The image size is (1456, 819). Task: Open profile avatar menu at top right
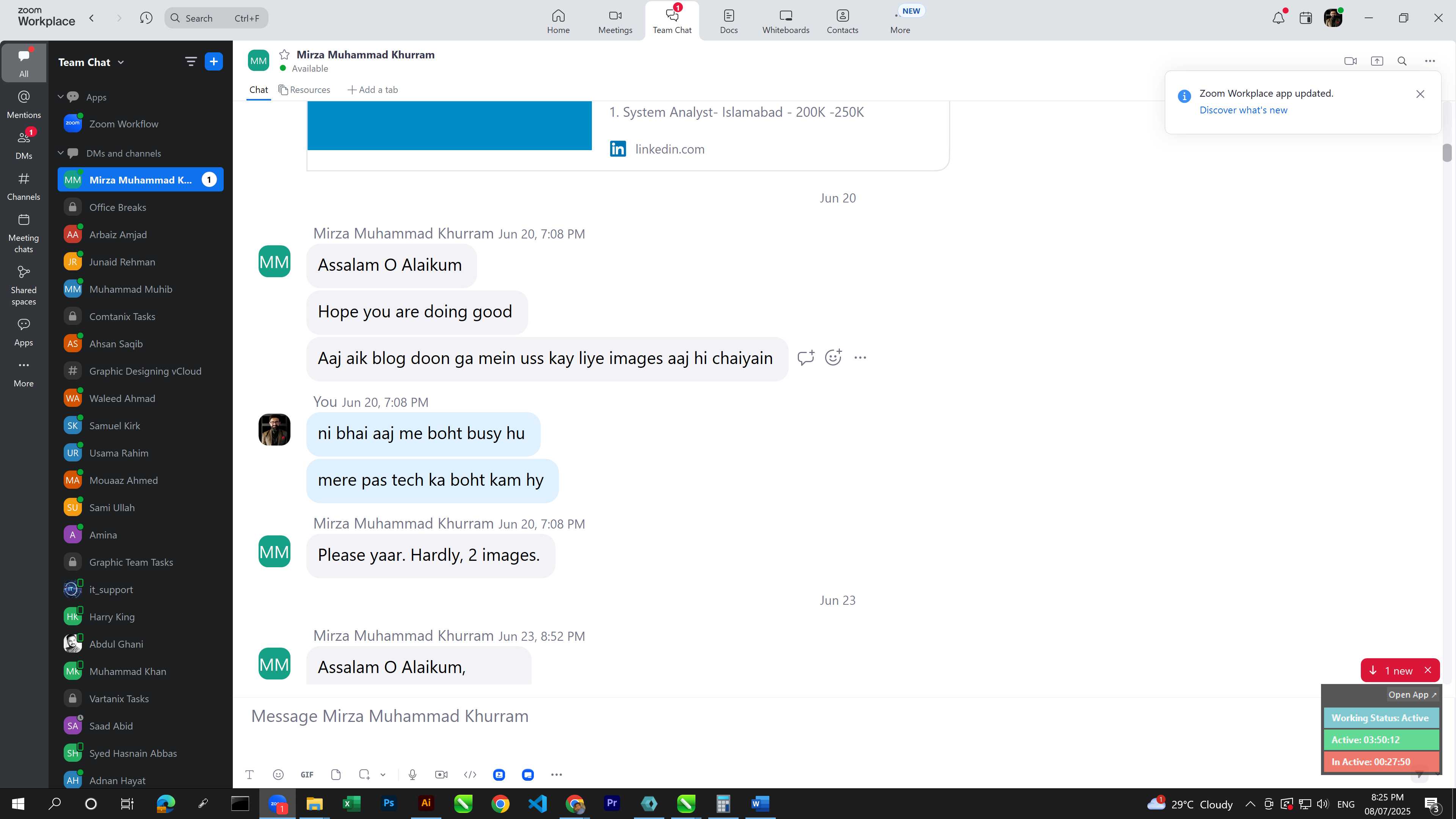tap(1333, 18)
